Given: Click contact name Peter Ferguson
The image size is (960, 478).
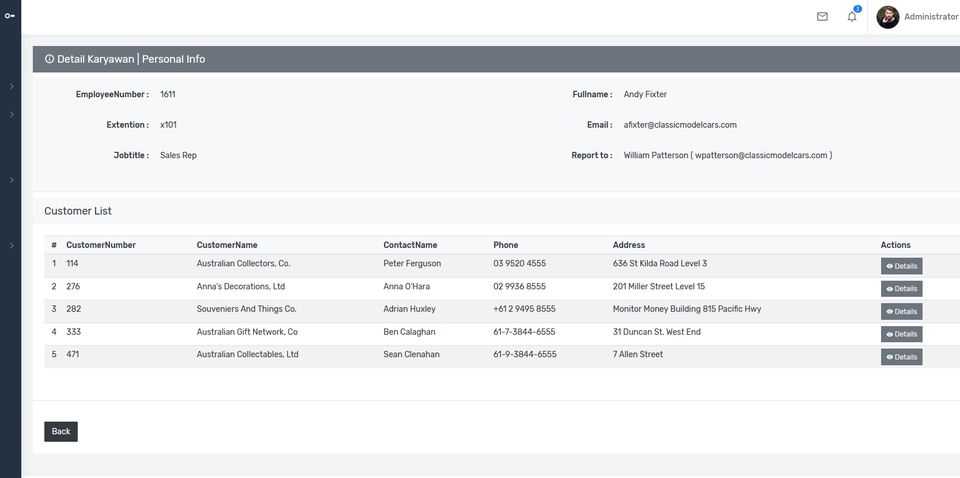Looking at the screenshot, I should coord(412,264).
